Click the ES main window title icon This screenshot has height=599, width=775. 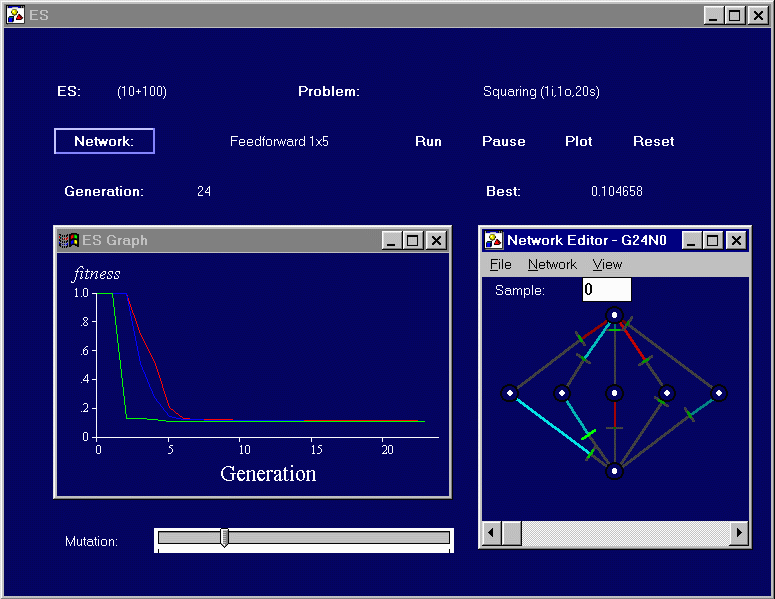point(16,15)
